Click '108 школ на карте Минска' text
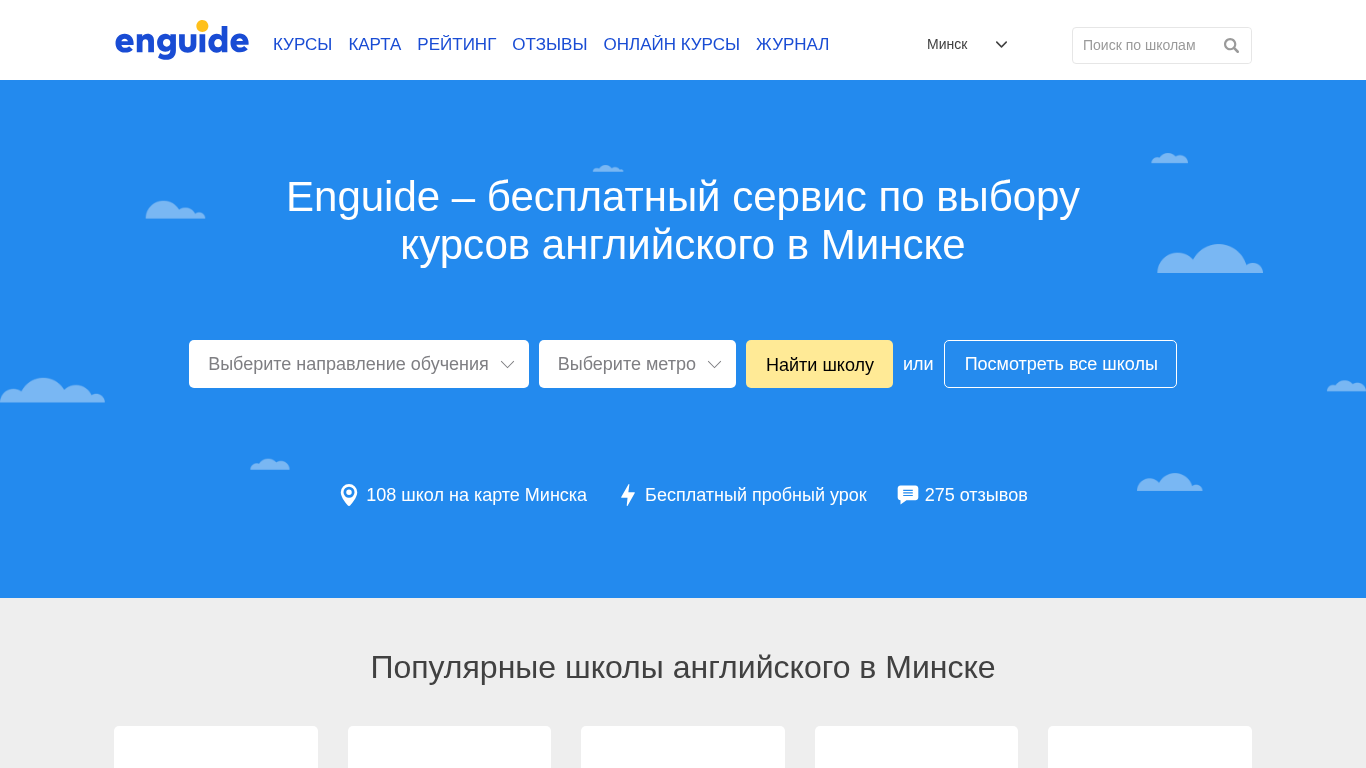1366x768 pixels. click(476, 495)
